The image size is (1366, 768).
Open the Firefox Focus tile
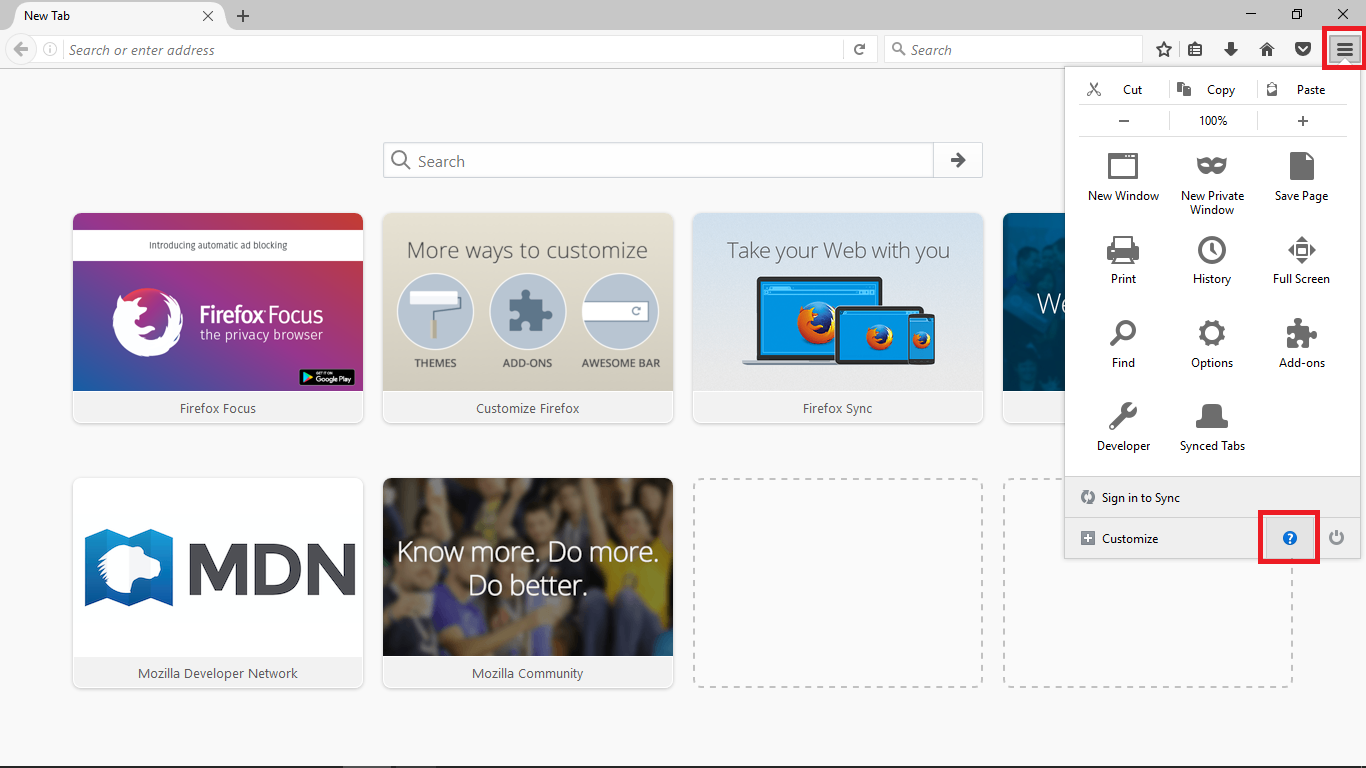coord(218,317)
